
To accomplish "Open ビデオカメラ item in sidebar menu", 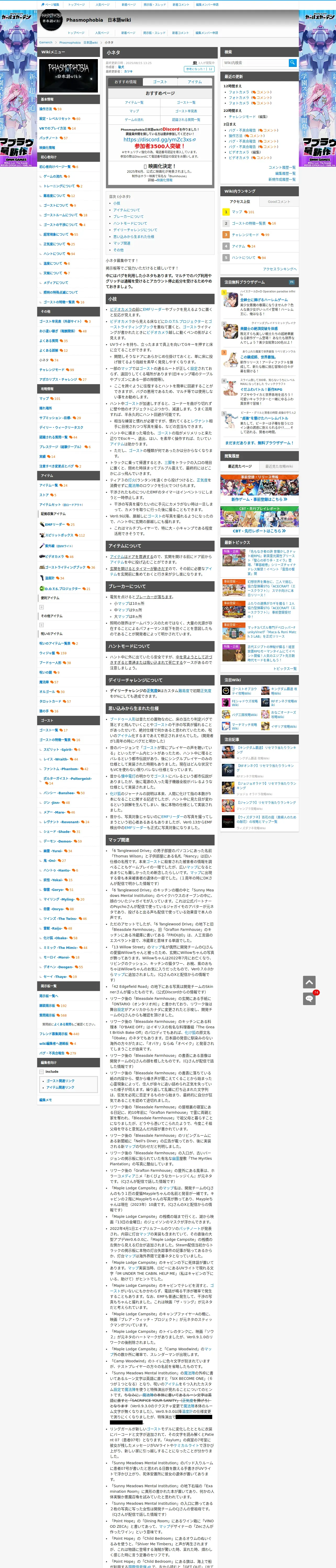I will point(51,556).
